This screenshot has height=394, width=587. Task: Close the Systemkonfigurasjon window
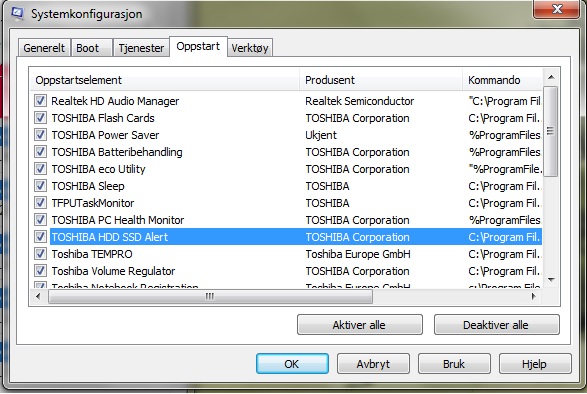(x=557, y=8)
